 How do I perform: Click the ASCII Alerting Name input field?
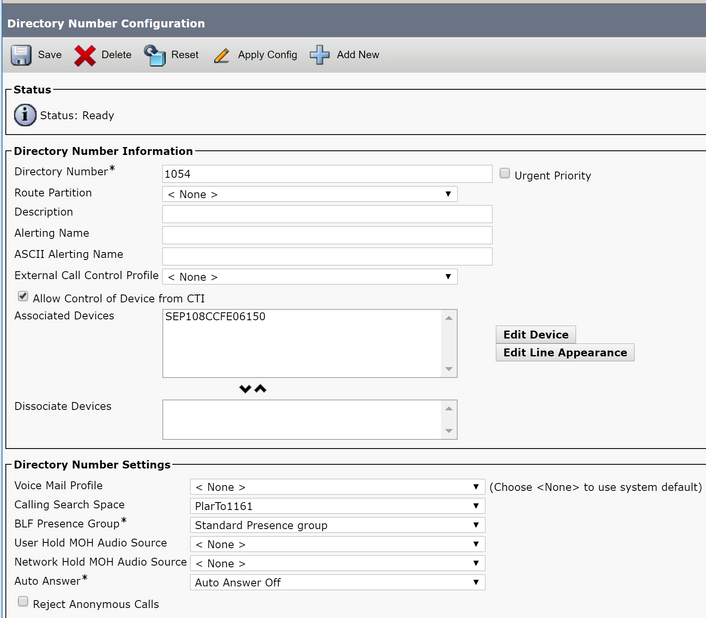tap(327, 256)
